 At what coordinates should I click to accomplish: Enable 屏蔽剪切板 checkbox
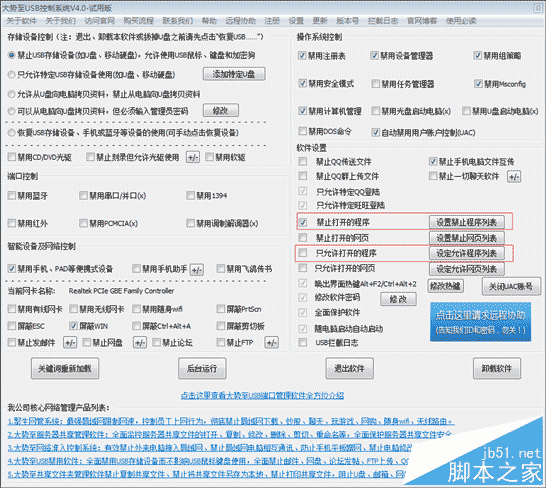click(x=221, y=326)
